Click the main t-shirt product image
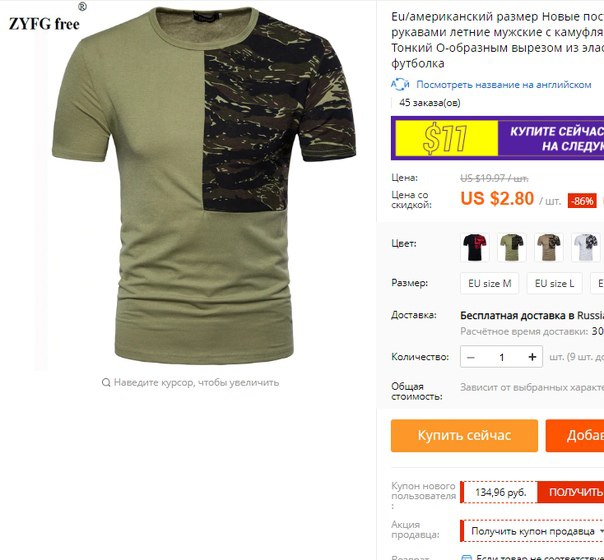 204,186
